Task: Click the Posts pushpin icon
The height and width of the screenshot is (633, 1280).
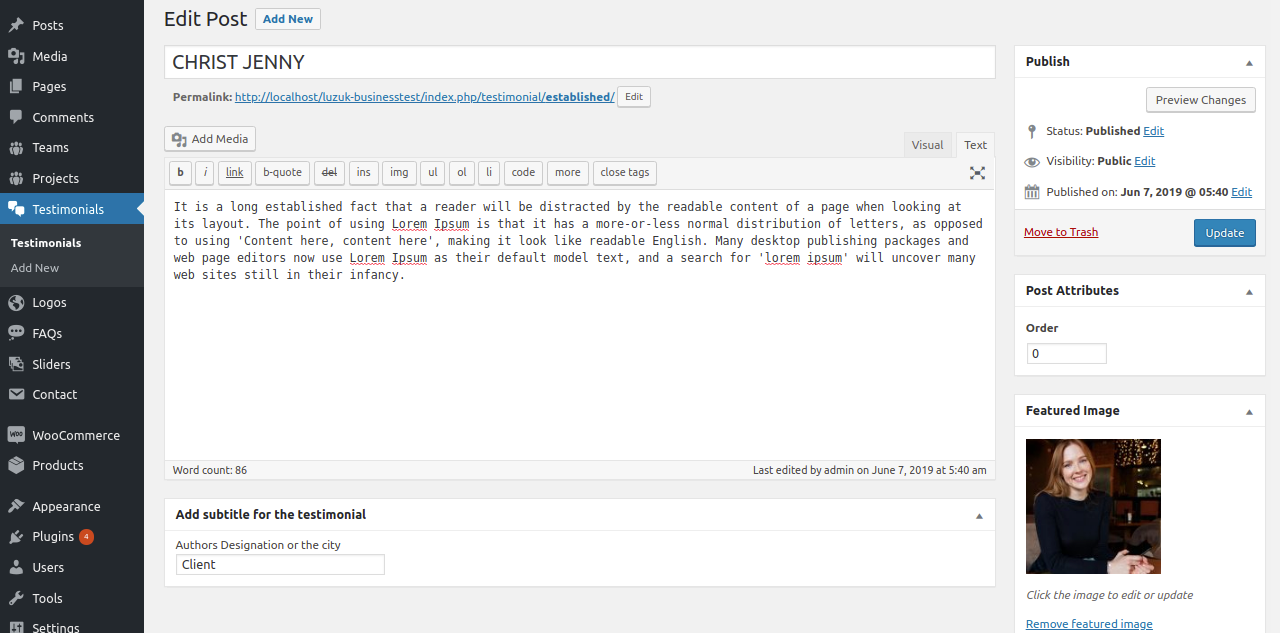Action: pyautogui.click(x=16, y=25)
